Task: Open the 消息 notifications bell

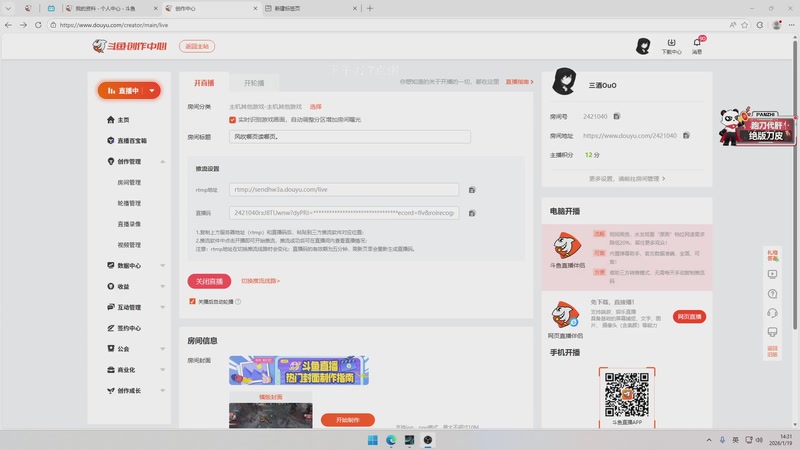Action: coord(697,45)
